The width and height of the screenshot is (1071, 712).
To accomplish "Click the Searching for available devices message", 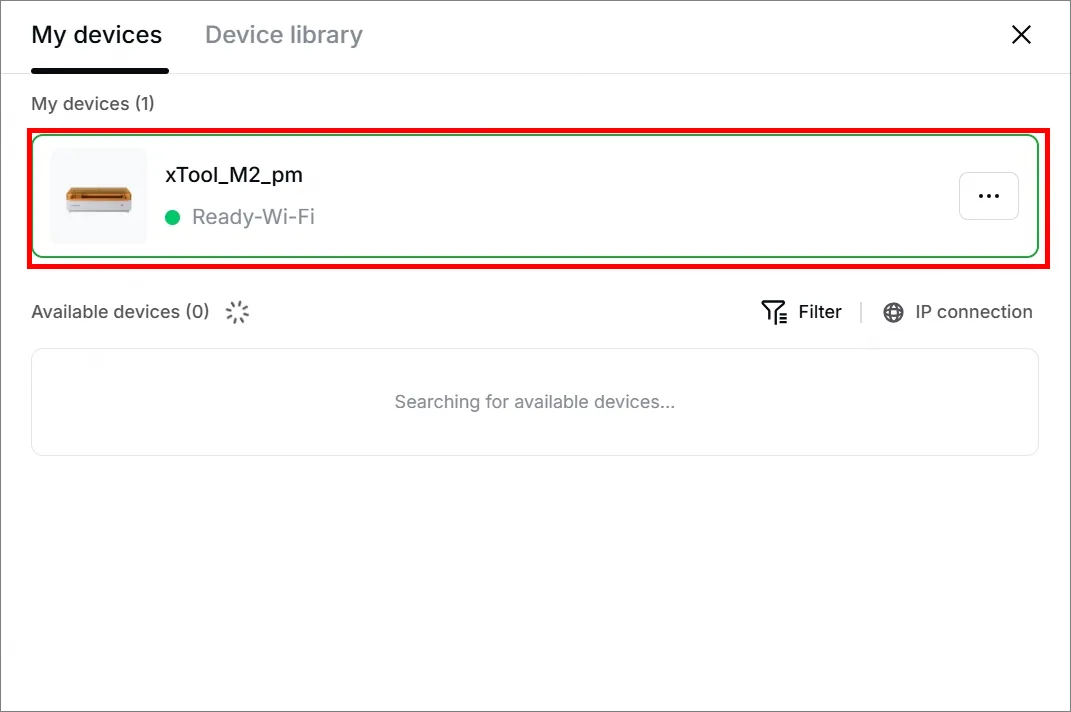I will (535, 402).
